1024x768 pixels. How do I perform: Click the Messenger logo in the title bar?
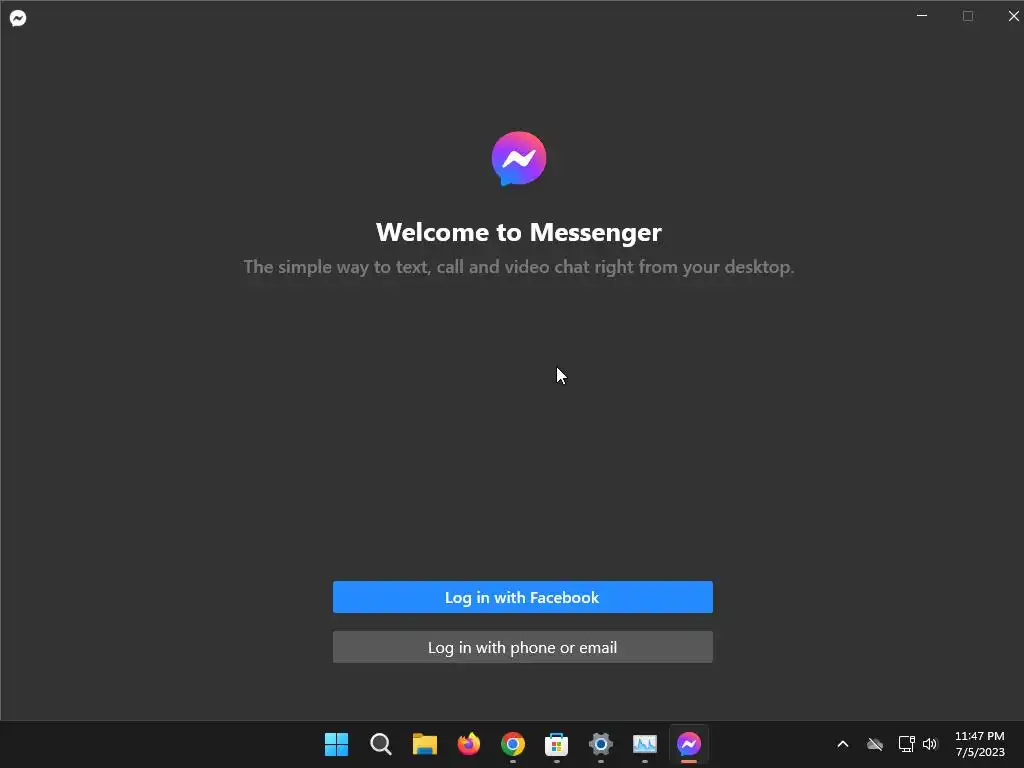pos(18,18)
